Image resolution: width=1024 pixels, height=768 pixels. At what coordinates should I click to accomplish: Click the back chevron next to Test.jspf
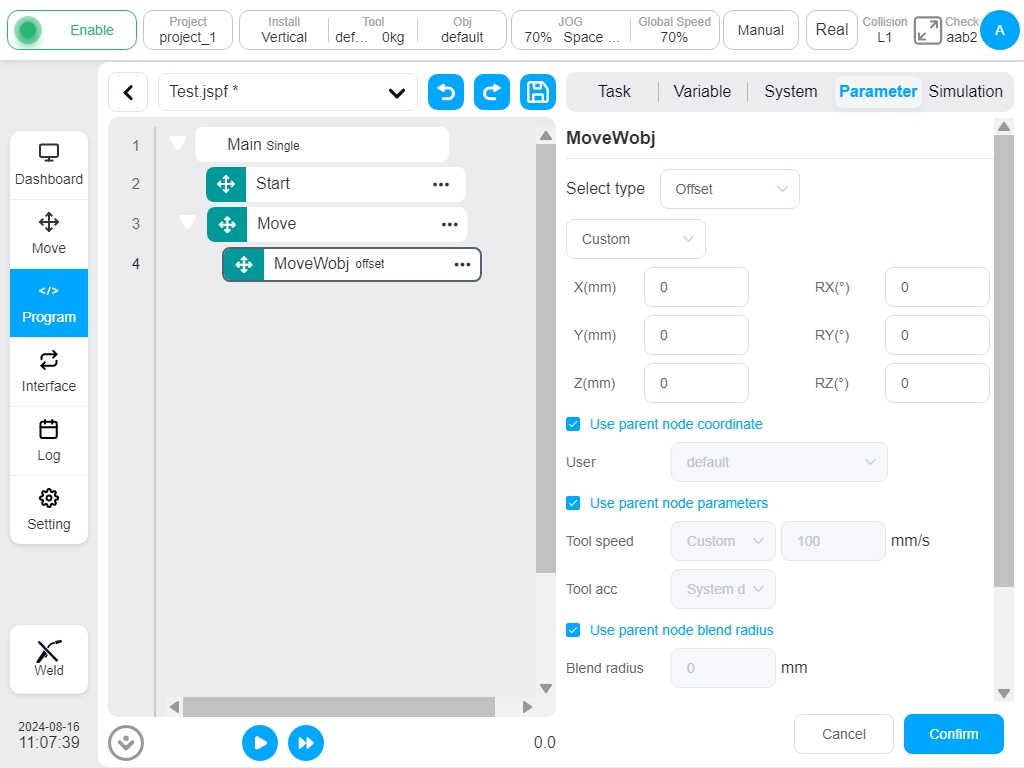(x=129, y=92)
